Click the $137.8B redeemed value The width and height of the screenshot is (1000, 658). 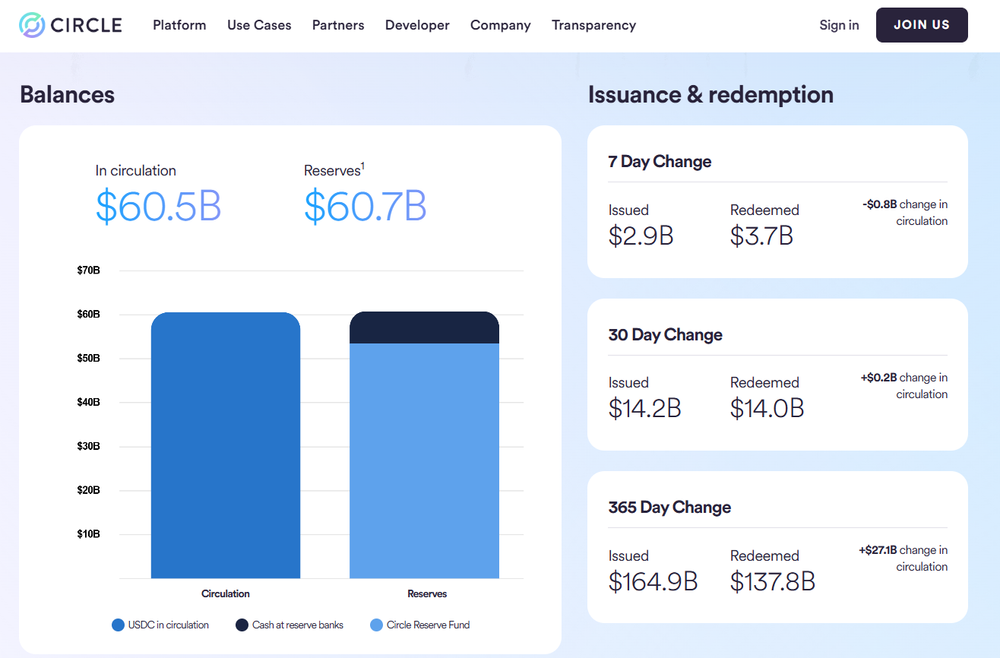tap(773, 581)
